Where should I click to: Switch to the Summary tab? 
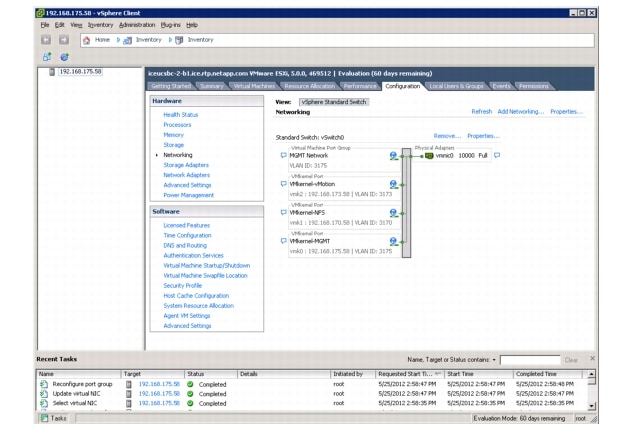tap(211, 86)
